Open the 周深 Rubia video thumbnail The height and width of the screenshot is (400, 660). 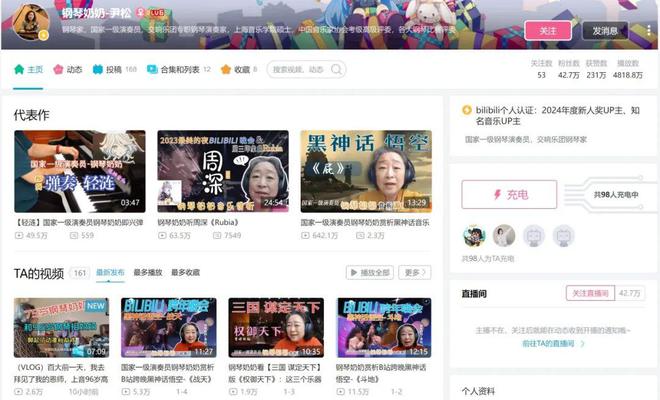[223, 171]
